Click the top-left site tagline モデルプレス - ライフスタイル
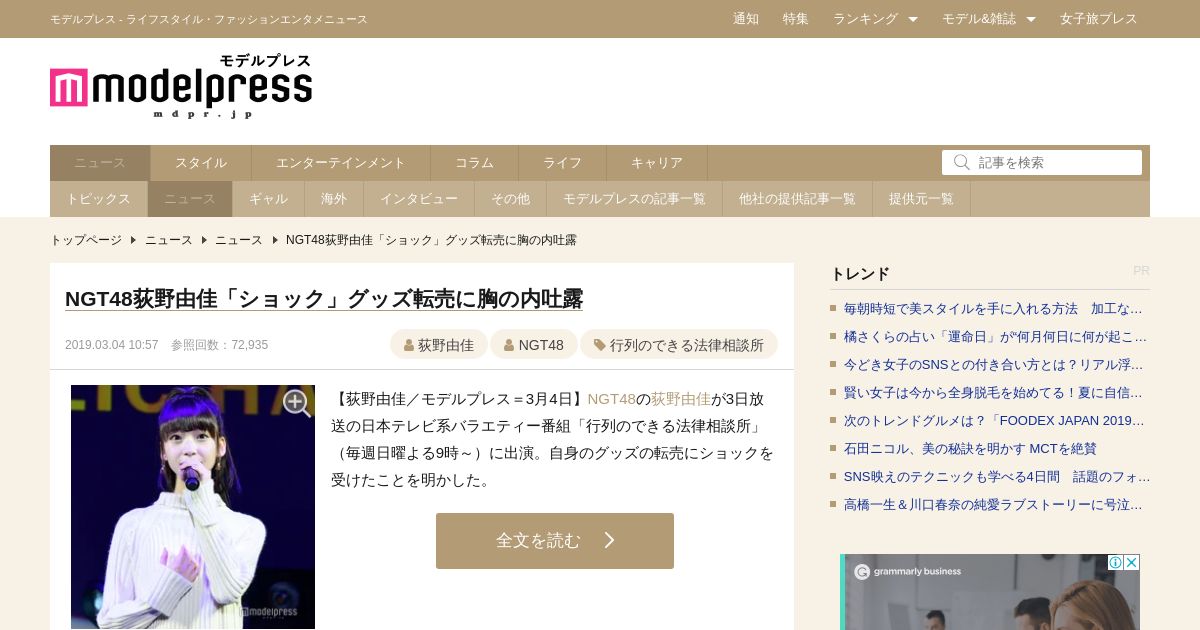Viewport: 1200px width, 630px height. click(x=209, y=19)
